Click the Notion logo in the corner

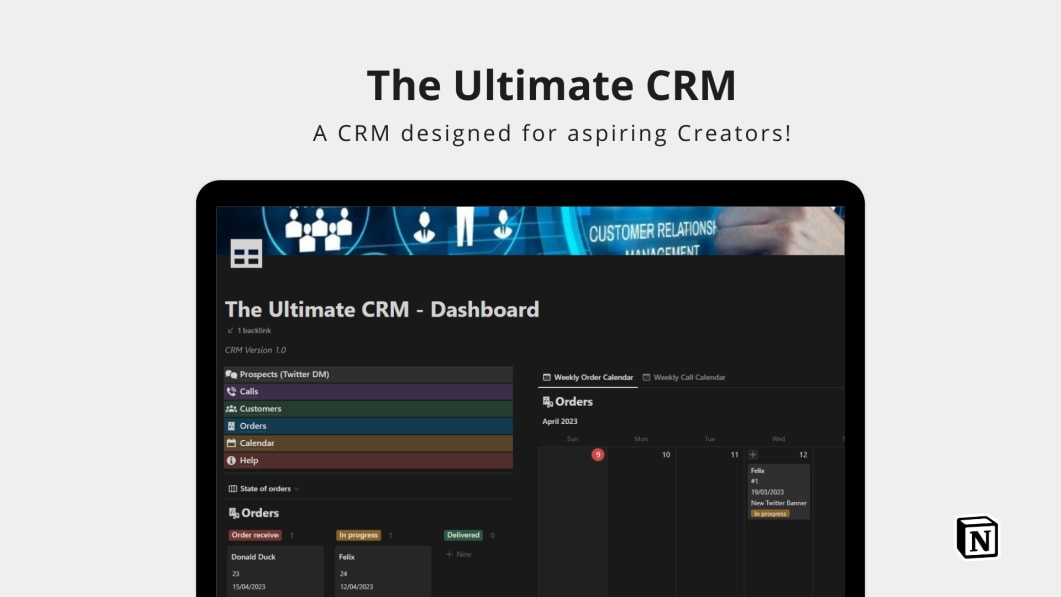pyautogui.click(x=977, y=537)
